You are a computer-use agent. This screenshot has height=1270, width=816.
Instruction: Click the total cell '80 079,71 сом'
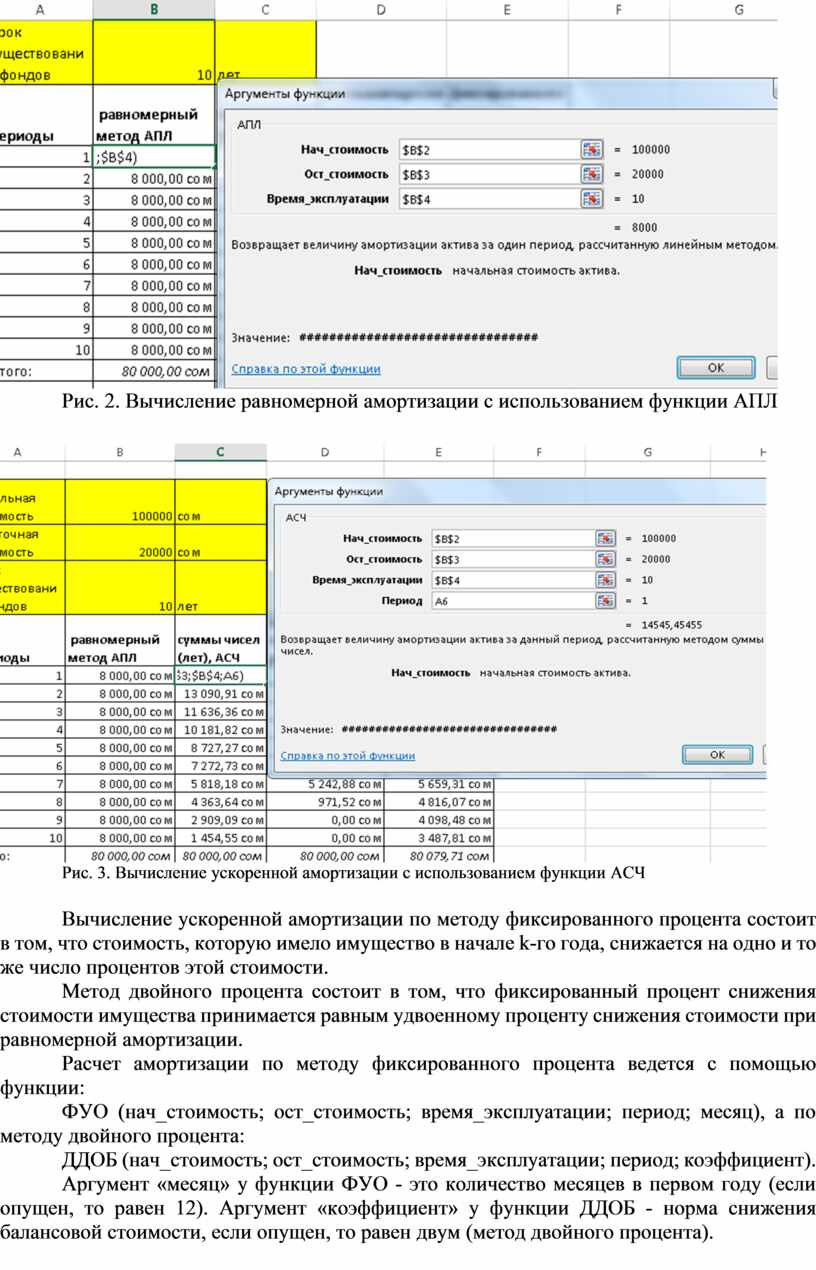439,856
